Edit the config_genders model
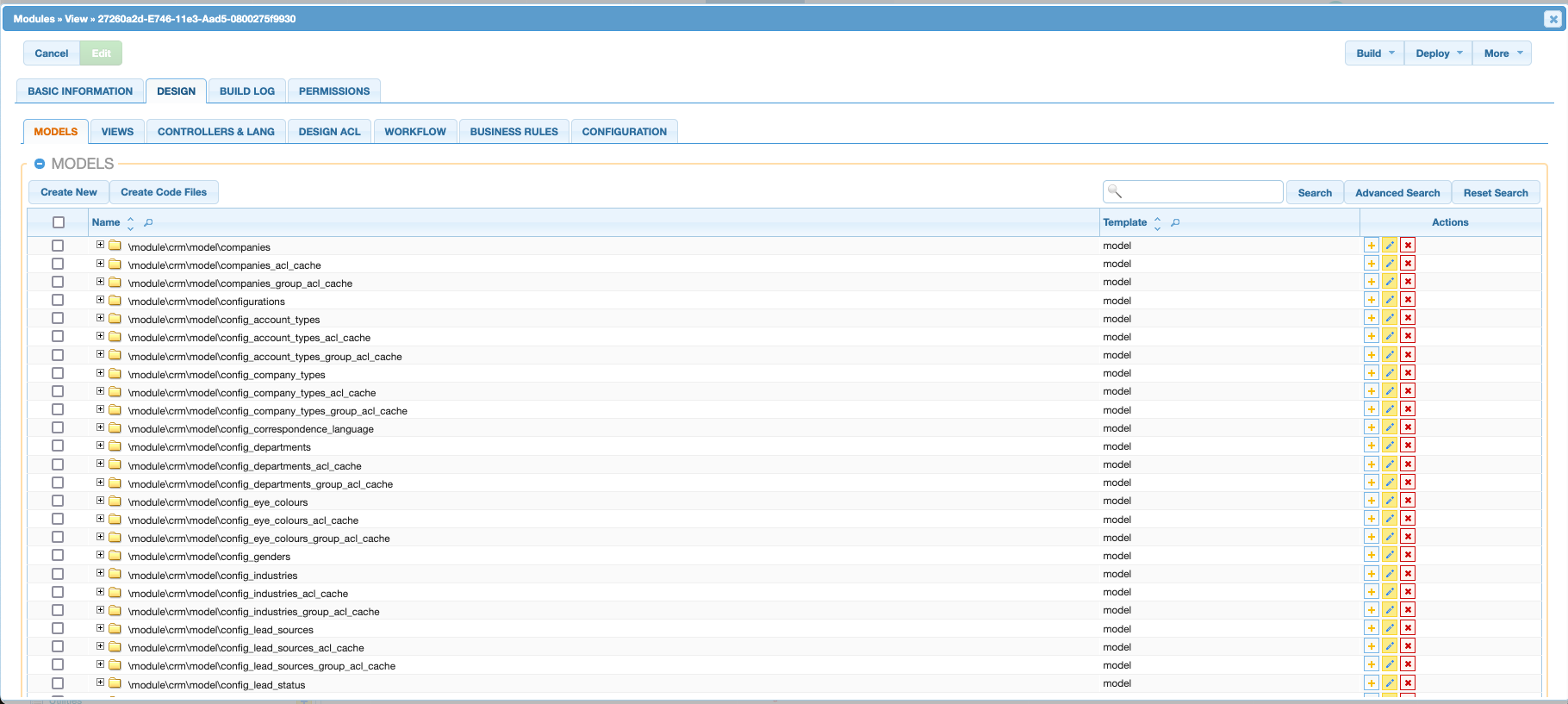This screenshot has width=1568, height=704. tap(1390, 555)
